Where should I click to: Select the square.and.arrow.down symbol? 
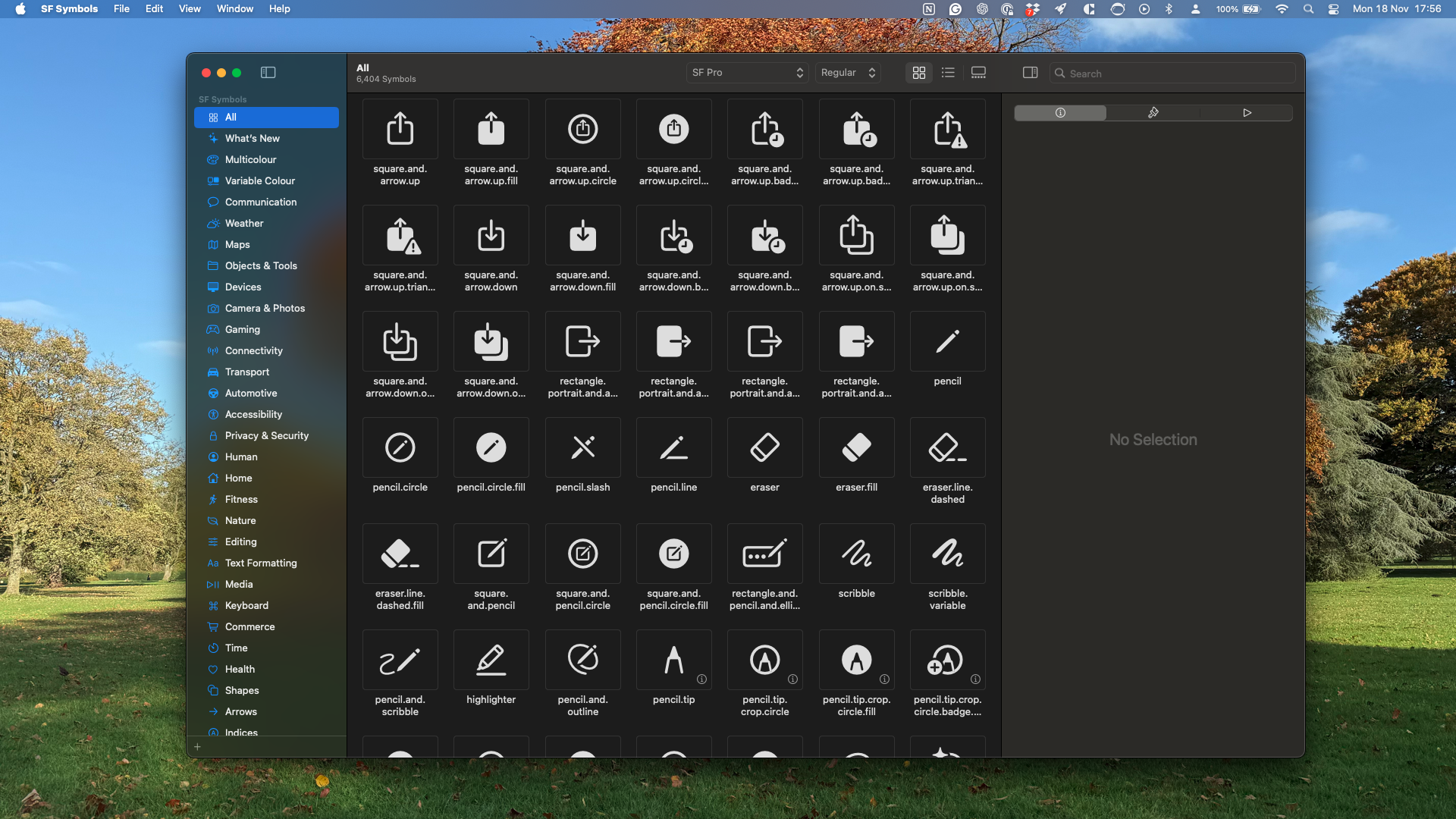491,235
